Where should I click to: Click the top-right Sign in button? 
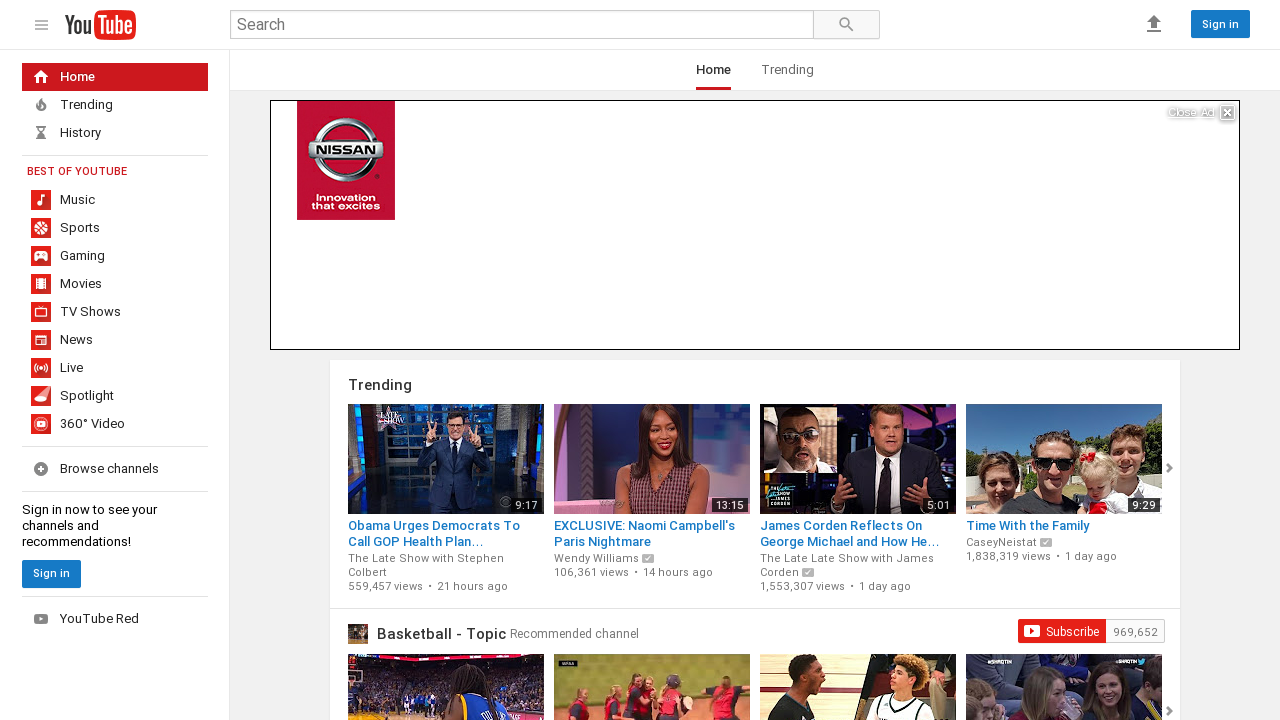(1220, 24)
